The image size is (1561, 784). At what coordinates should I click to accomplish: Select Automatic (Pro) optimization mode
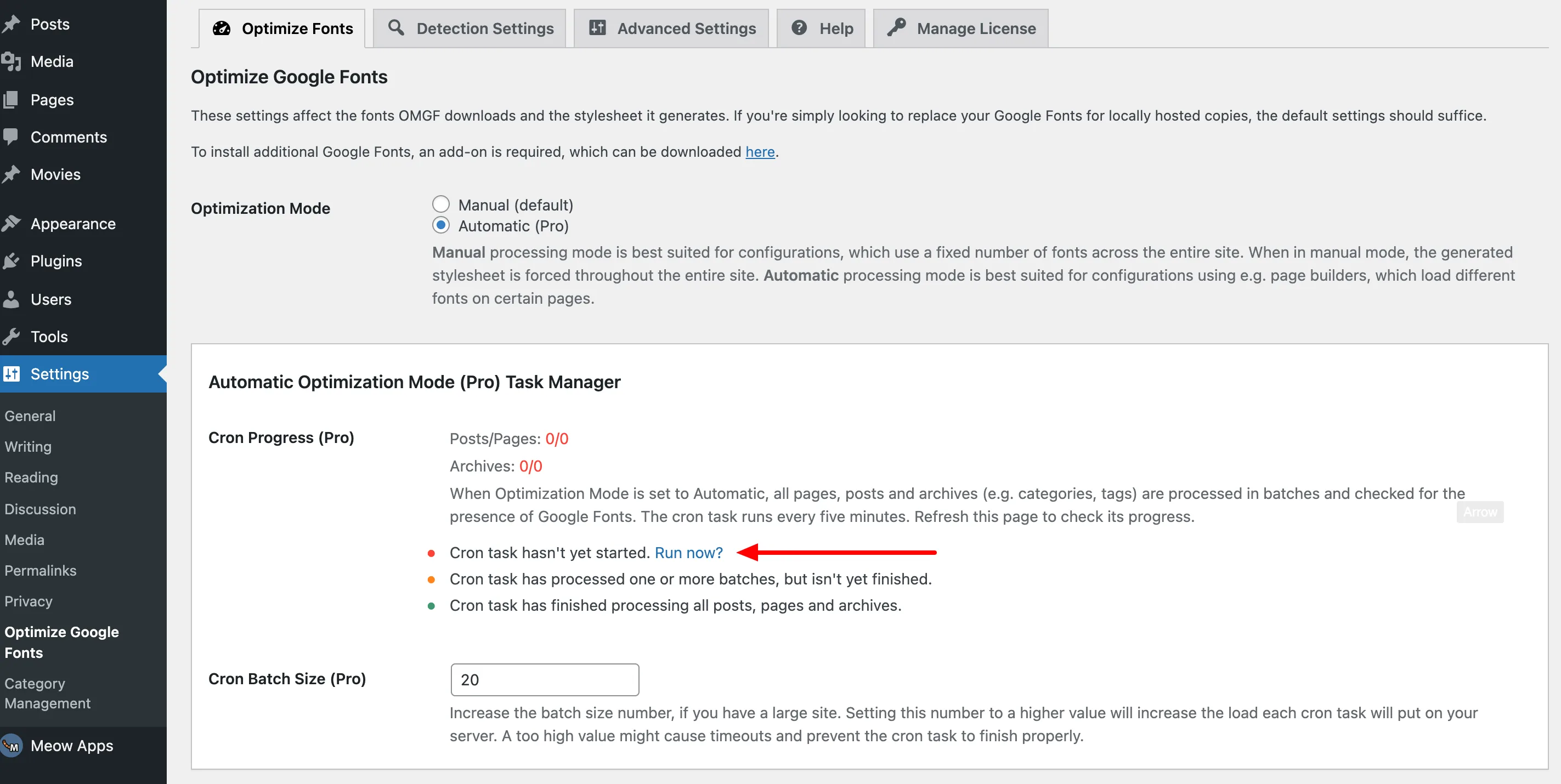point(440,225)
